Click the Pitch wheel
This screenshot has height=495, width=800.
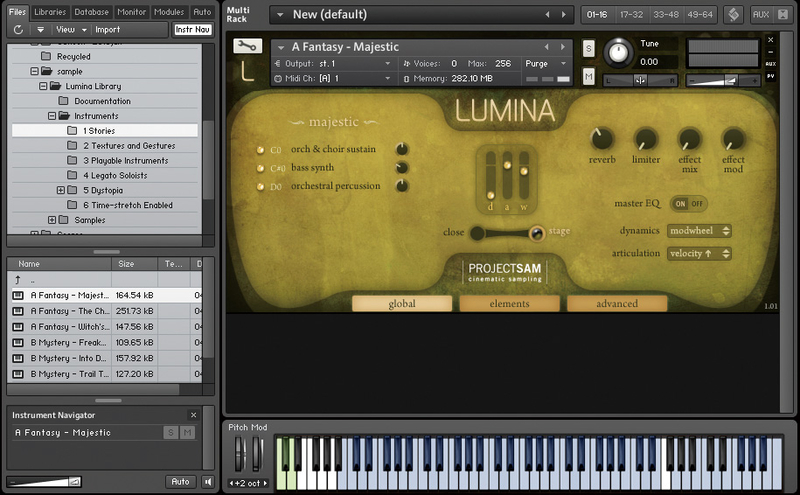[240, 453]
